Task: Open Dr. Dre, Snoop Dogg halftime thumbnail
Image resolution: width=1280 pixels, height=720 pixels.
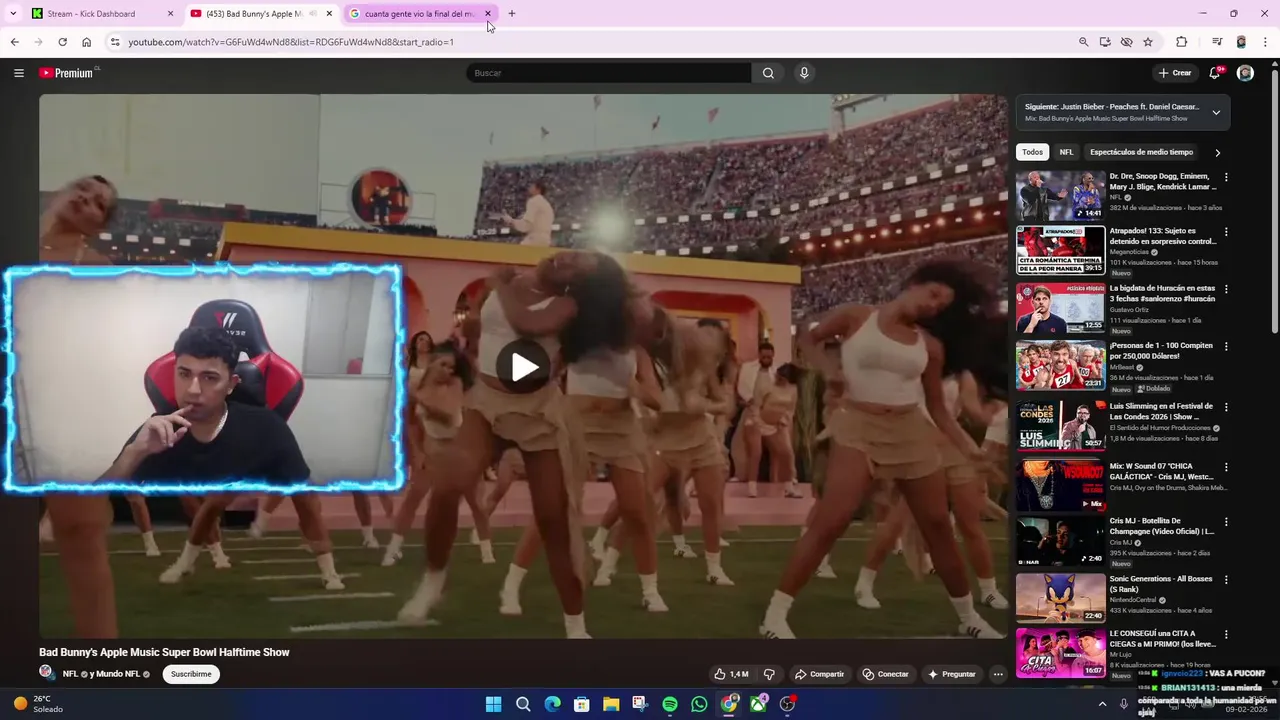Action: coord(1060,195)
